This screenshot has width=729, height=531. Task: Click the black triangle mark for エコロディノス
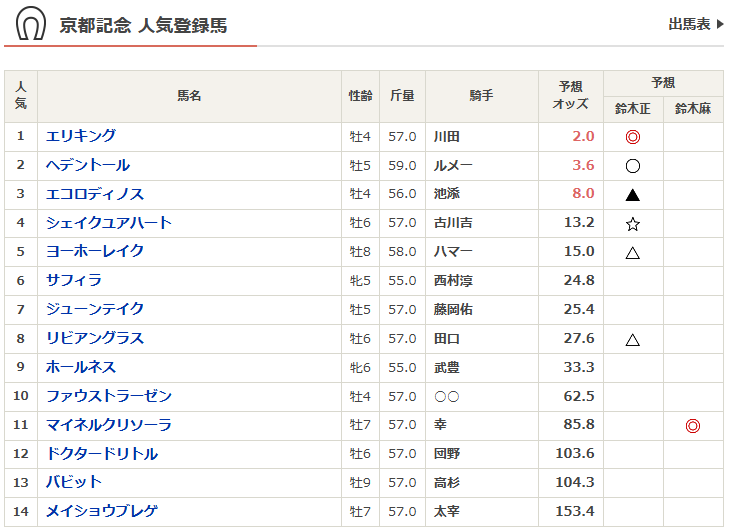[x=632, y=195]
